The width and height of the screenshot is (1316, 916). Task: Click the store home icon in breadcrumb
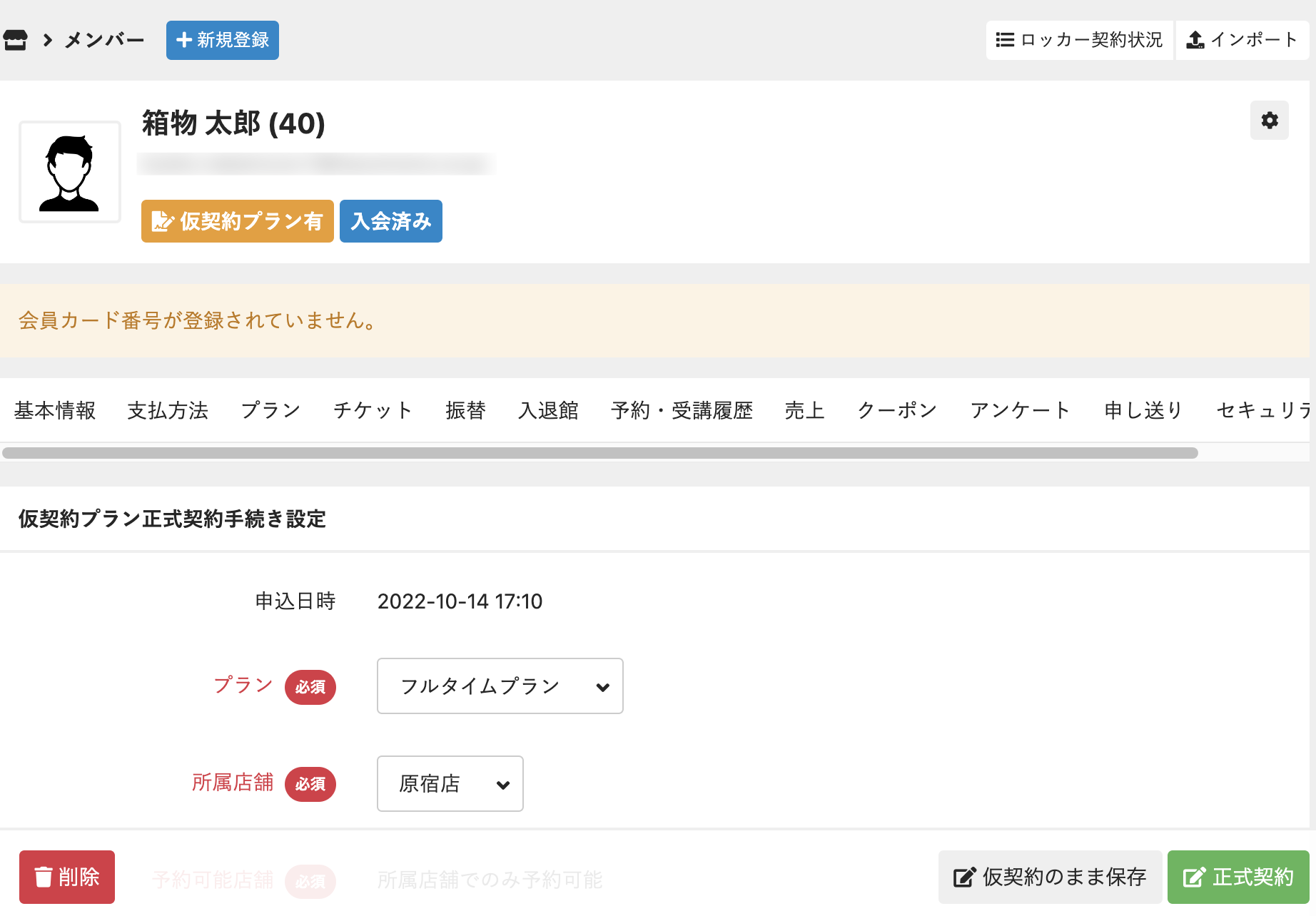click(x=16, y=40)
